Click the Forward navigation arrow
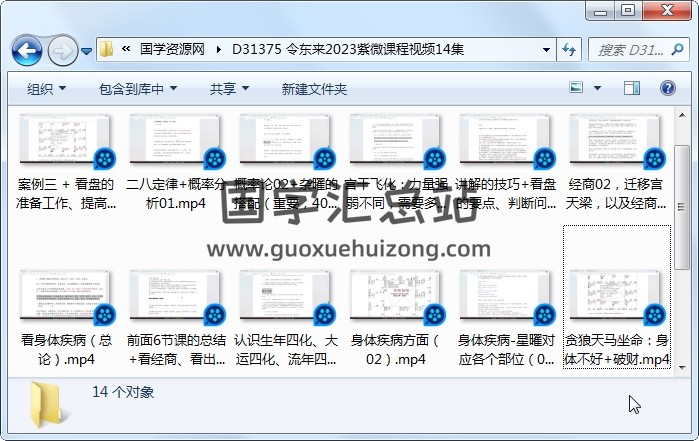This screenshot has height=441, width=699. click(62, 51)
